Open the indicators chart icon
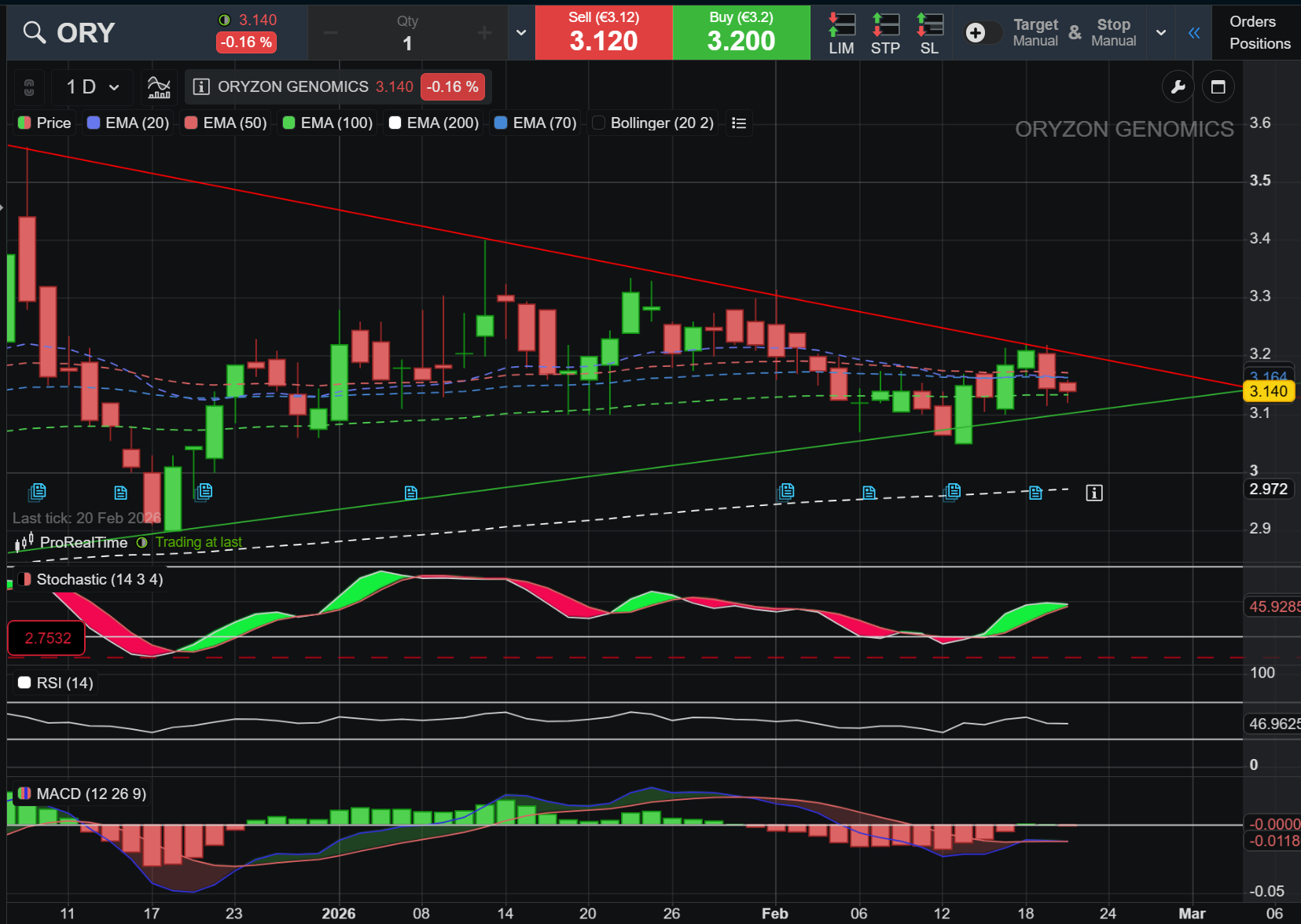The width and height of the screenshot is (1301, 924). pyautogui.click(x=159, y=86)
